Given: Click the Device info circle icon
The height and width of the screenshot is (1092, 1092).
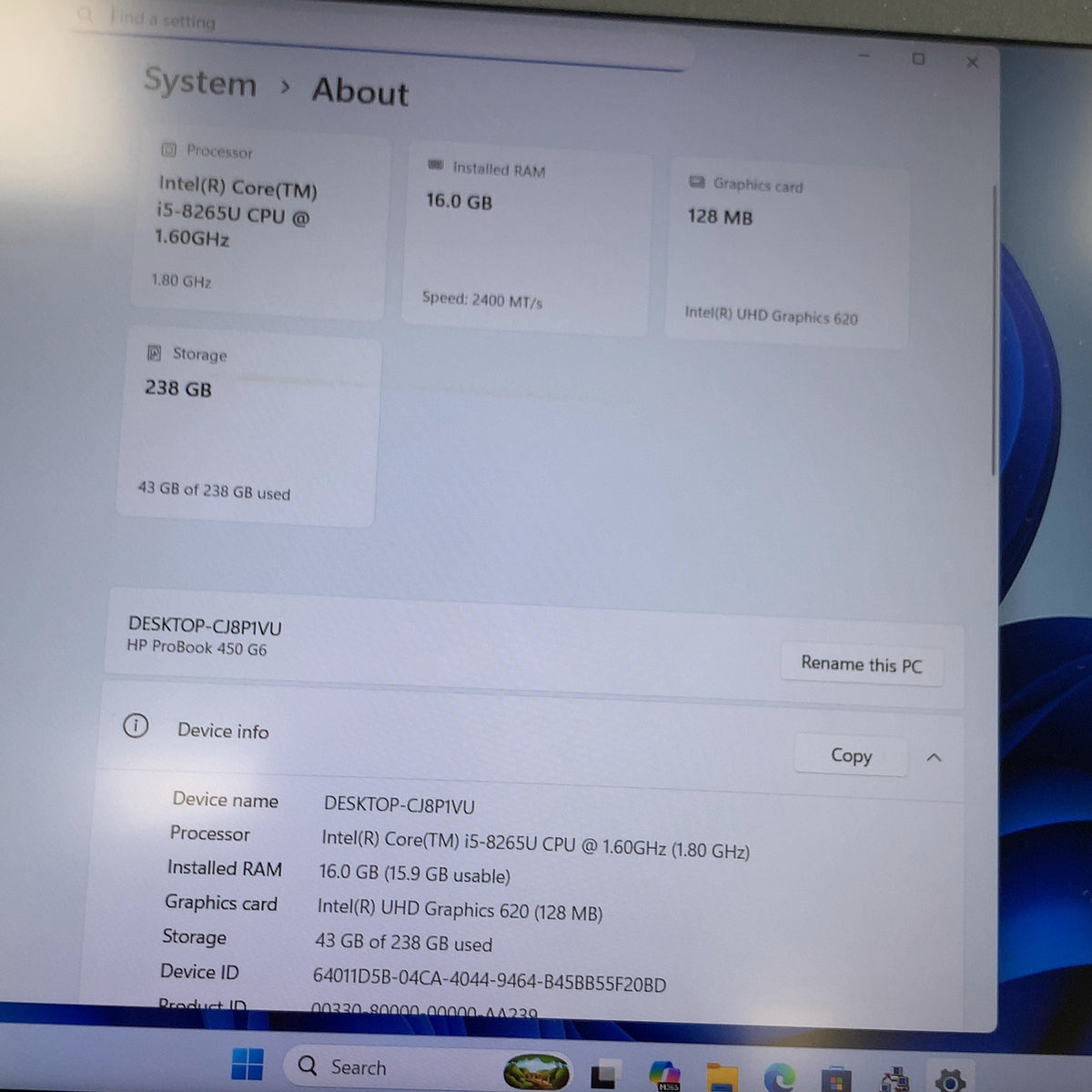Looking at the screenshot, I should click(136, 725).
